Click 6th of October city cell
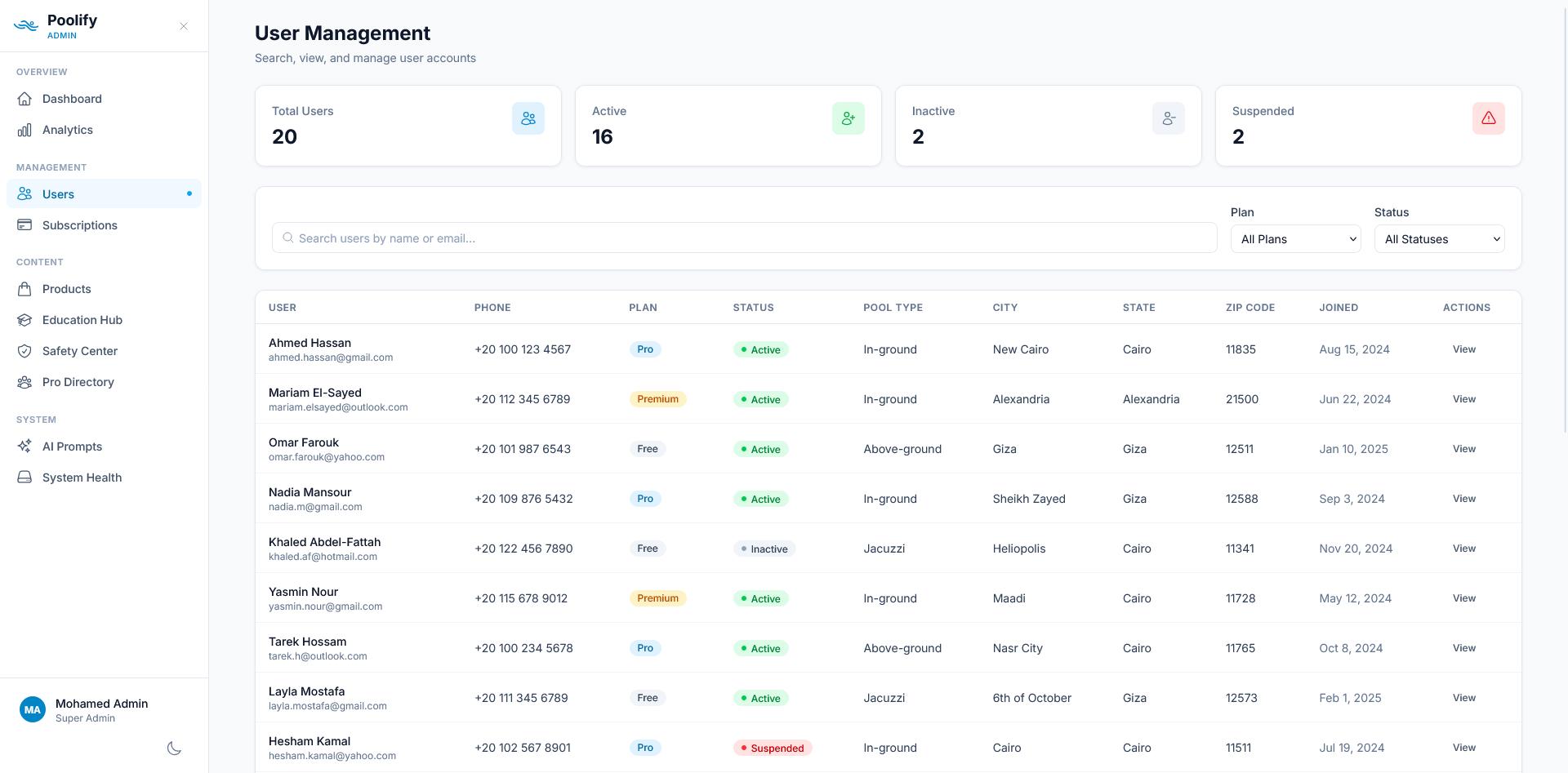Screen dimensions: 1568x773 pos(1032,698)
